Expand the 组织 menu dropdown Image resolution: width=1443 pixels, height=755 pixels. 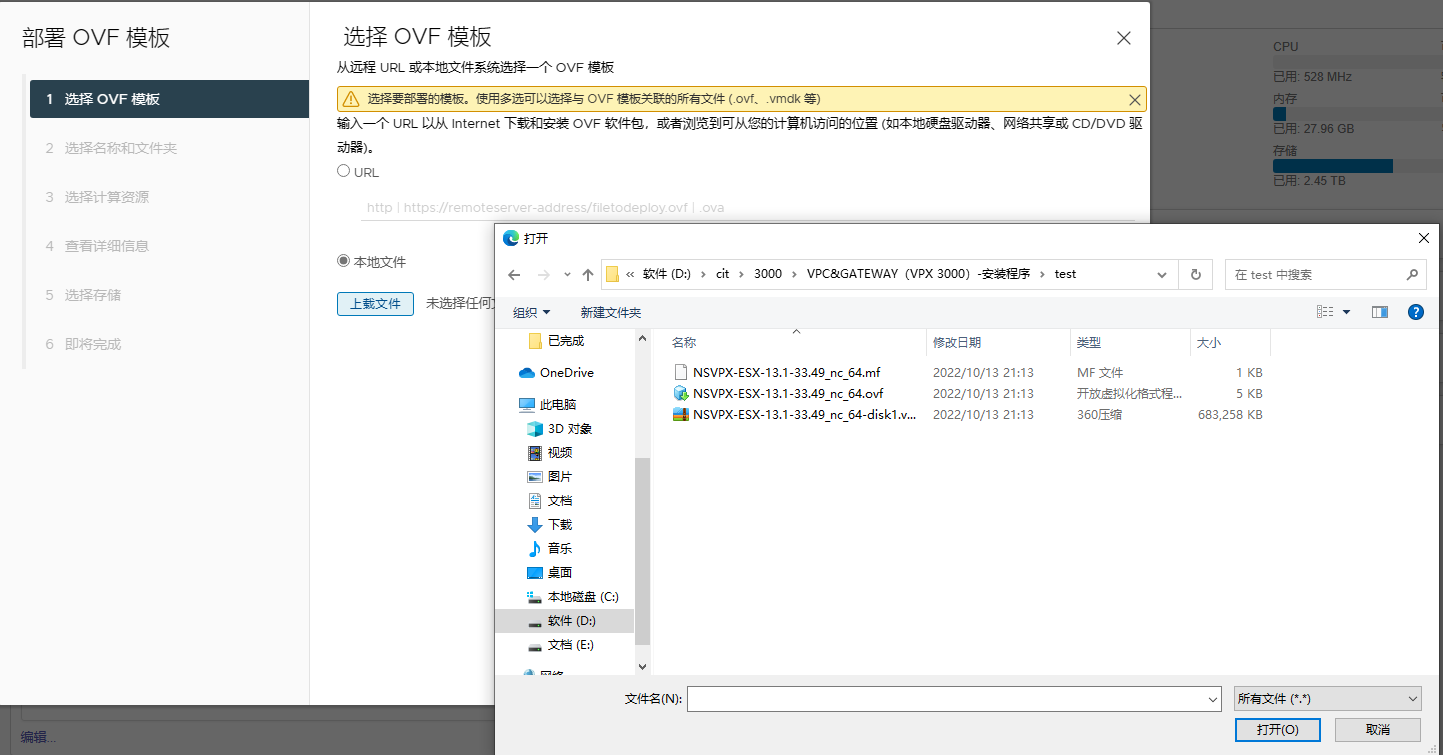tap(531, 312)
